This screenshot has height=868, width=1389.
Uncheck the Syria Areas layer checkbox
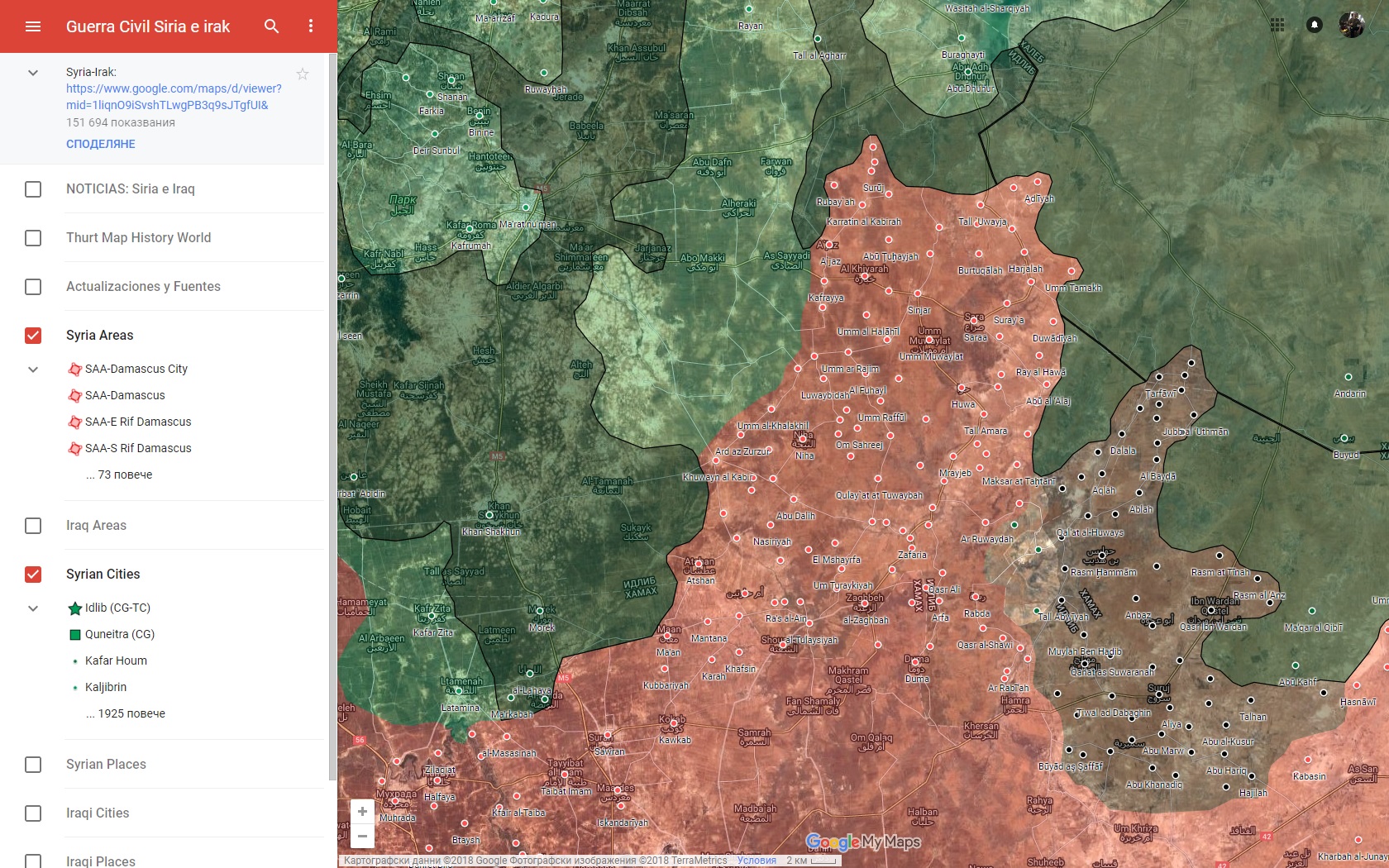(x=33, y=335)
